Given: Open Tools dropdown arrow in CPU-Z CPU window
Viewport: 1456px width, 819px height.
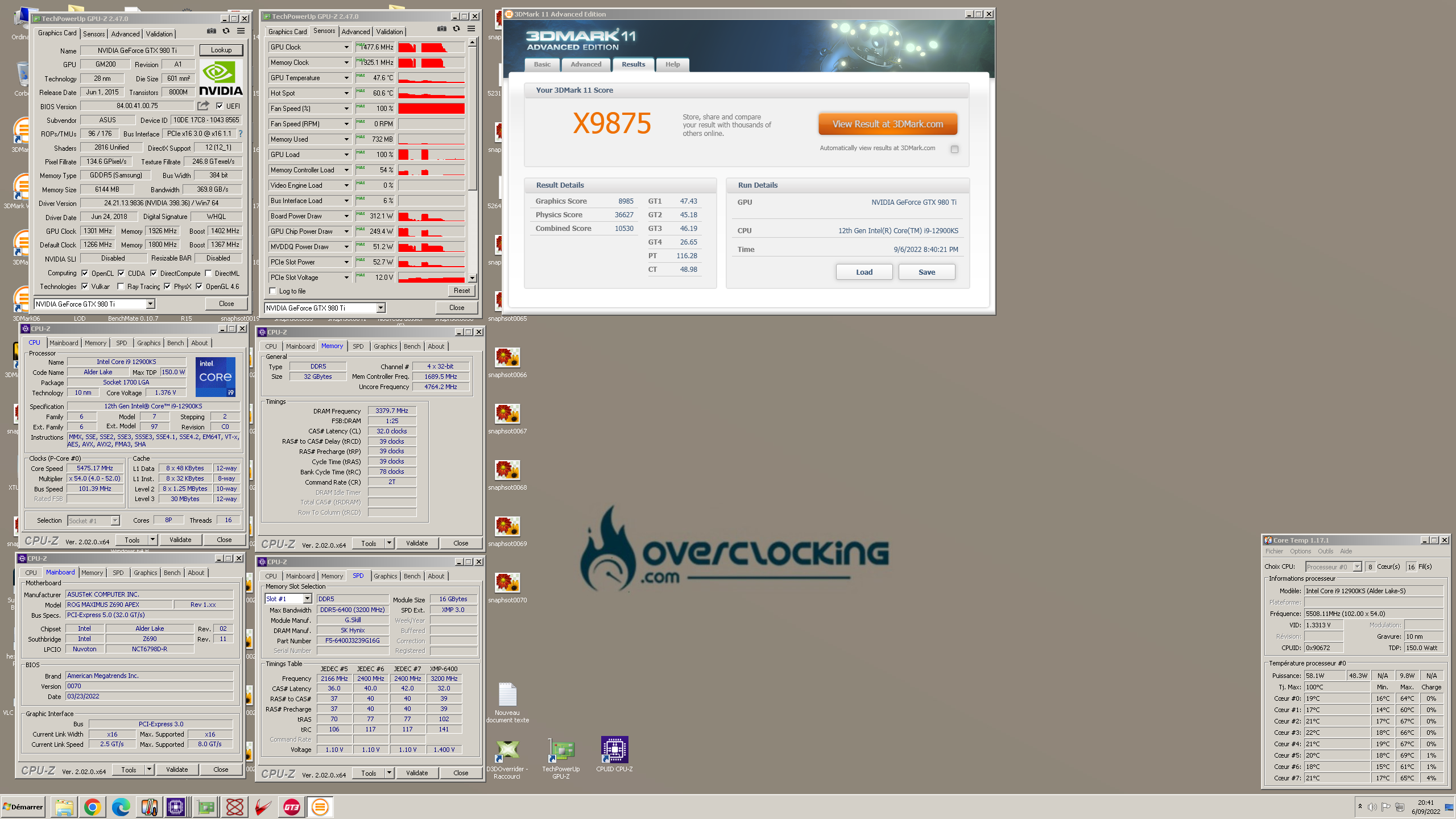Looking at the screenshot, I should tap(152, 540).
